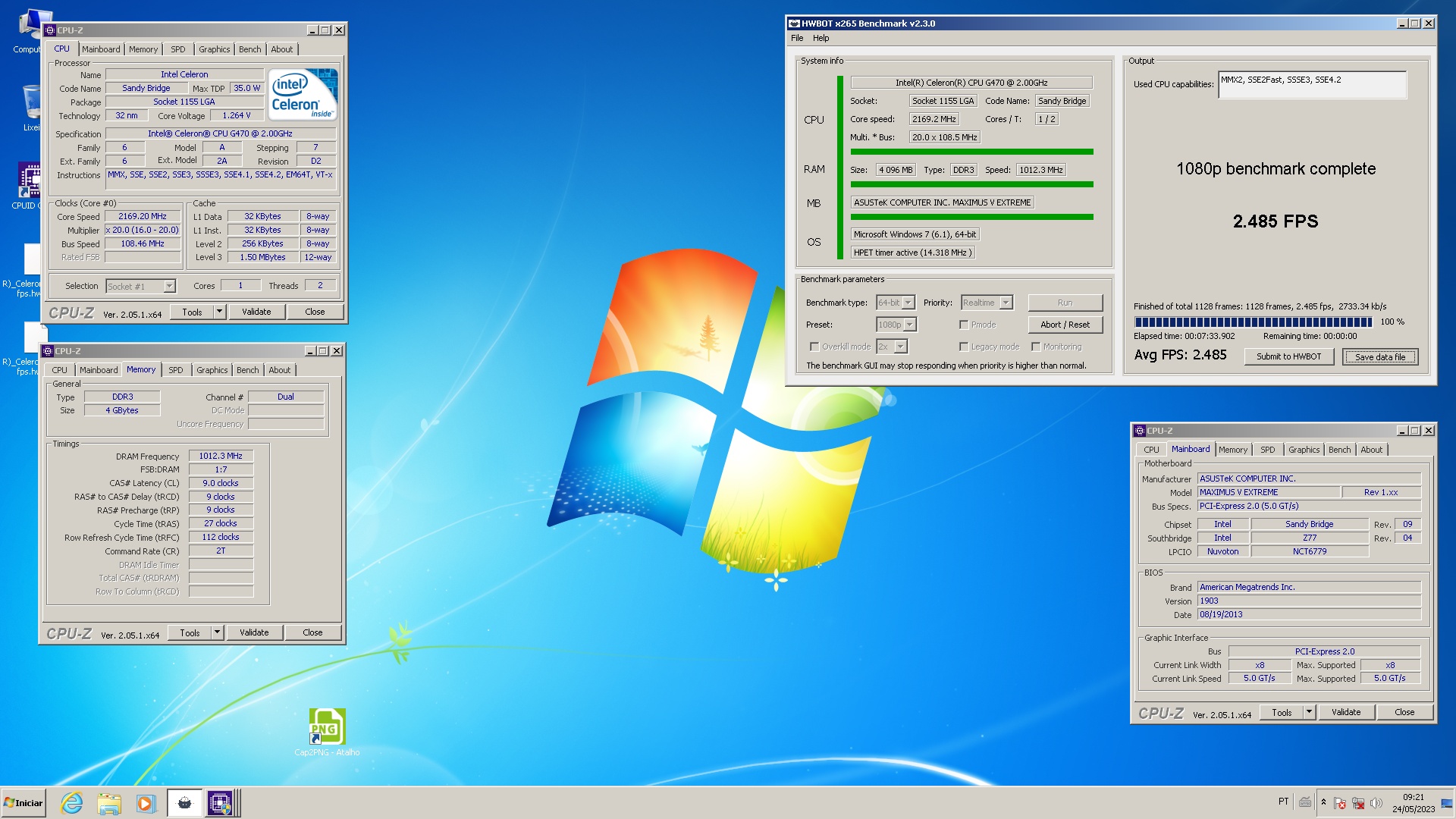Click title bar icon of top-left CPU-Z window
Screen dimensions: 1456x819
click(x=49, y=30)
